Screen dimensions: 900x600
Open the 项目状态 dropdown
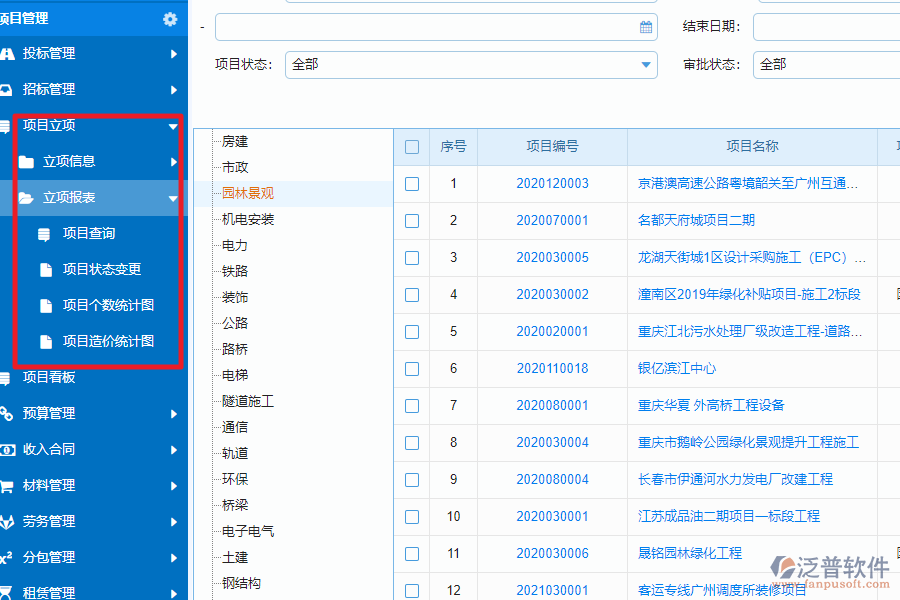coord(647,63)
